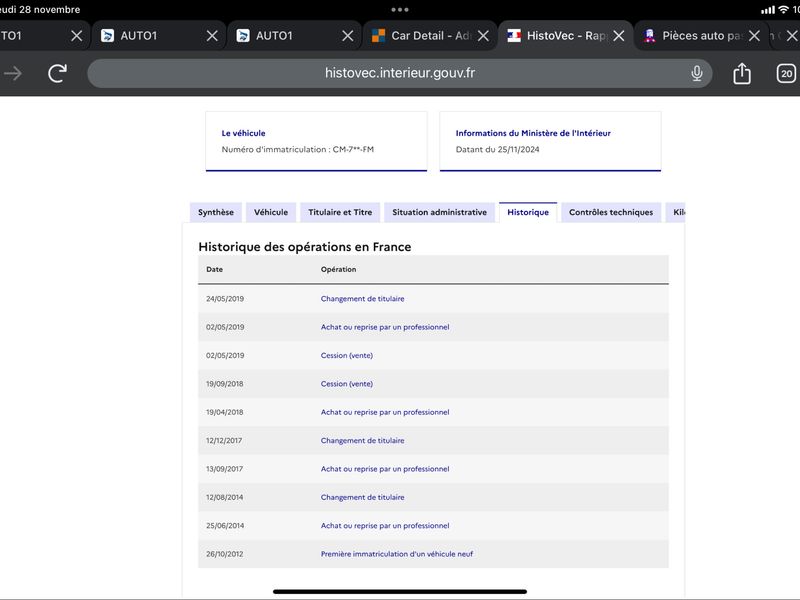Reload the page with the refresh icon
Image resolution: width=800 pixels, height=600 pixels.
coord(57,73)
